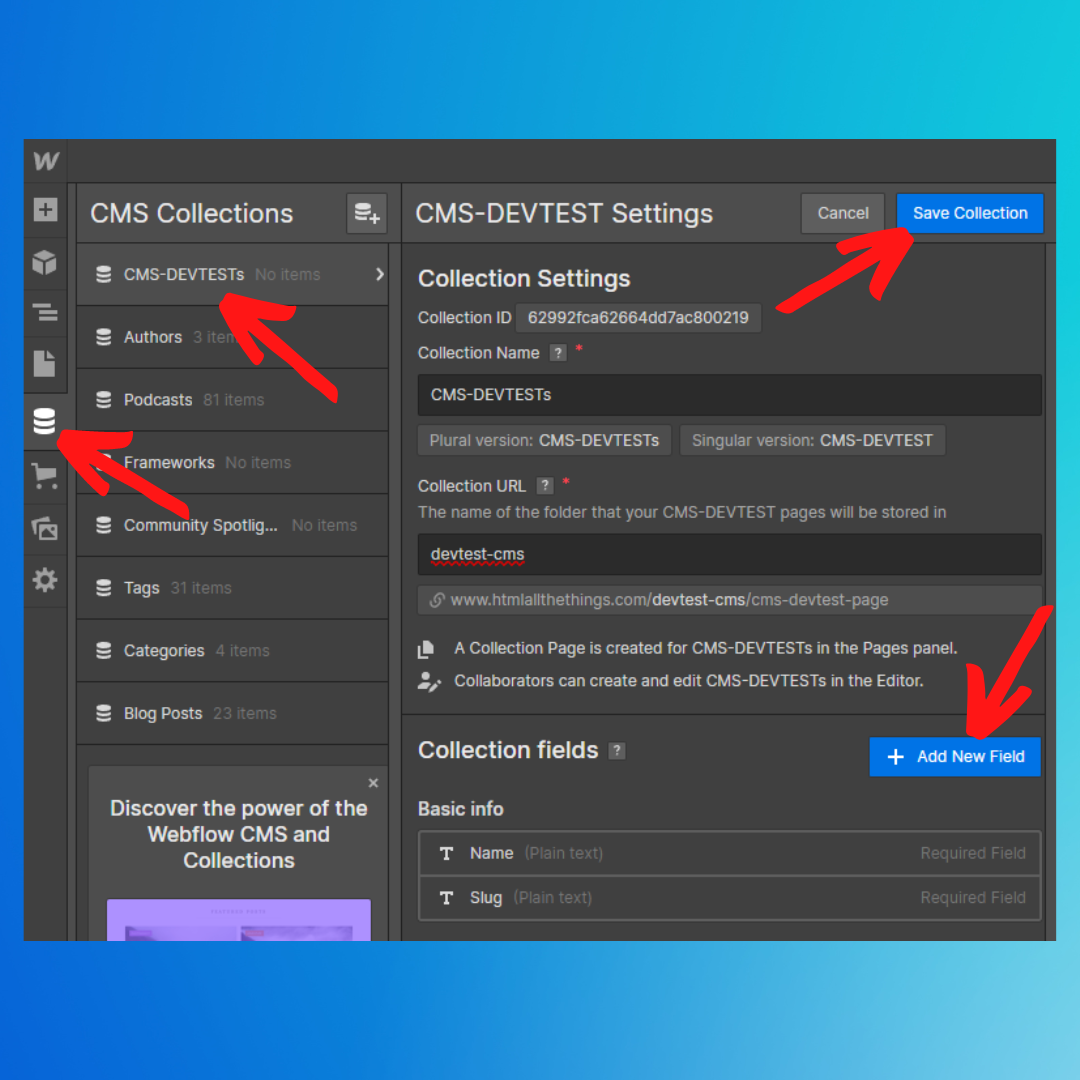The image size is (1080, 1080).
Task: Cancel the collection settings changes
Action: [x=842, y=214]
